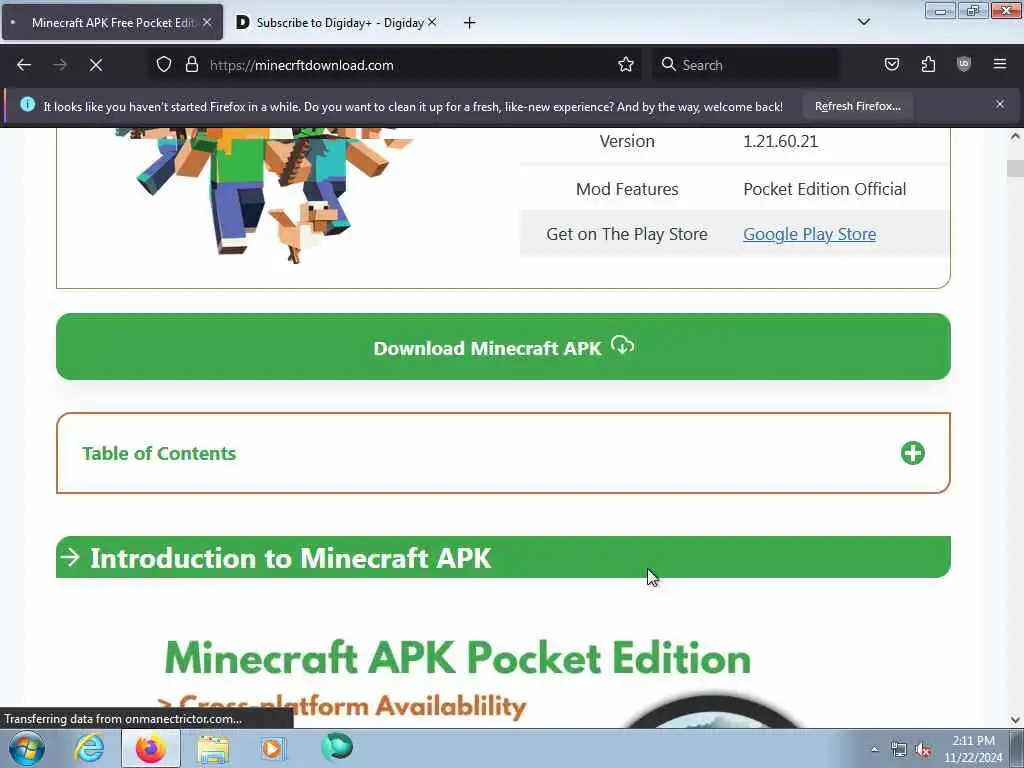1024x768 pixels.
Task: Click the teal browser taskbar icon
Action: click(337, 747)
